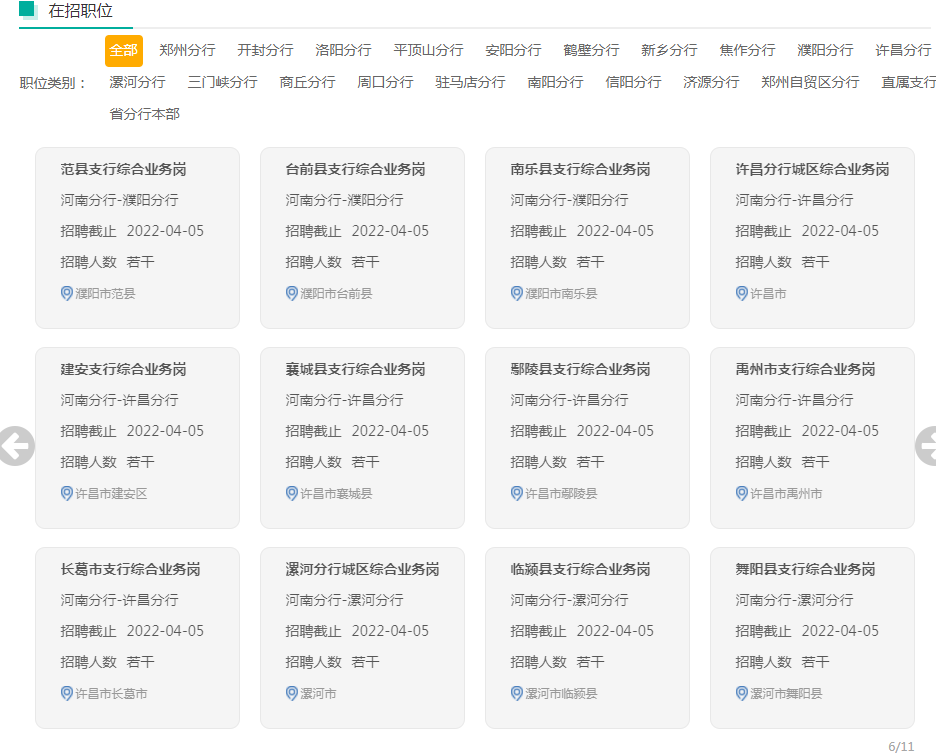The height and width of the screenshot is (755, 936).
Task: Select the 全部 category filter
Action: click(124, 51)
